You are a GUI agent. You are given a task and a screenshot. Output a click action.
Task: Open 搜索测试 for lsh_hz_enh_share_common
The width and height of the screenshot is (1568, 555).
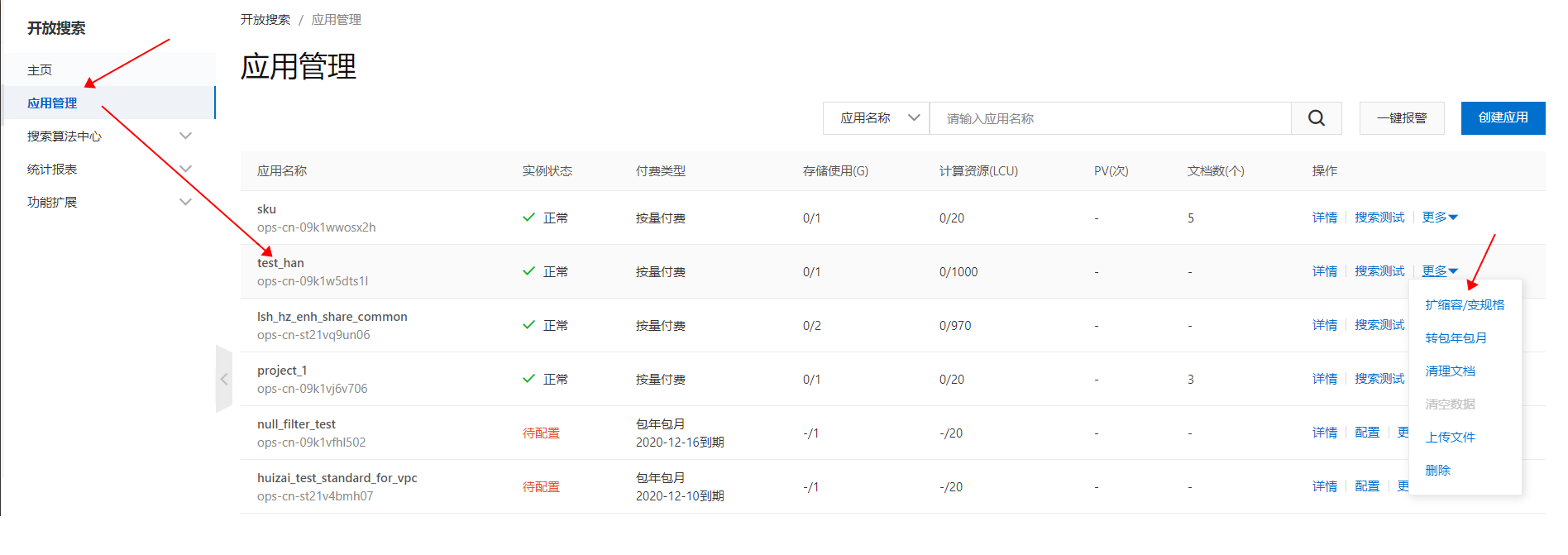click(x=1379, y=325)
